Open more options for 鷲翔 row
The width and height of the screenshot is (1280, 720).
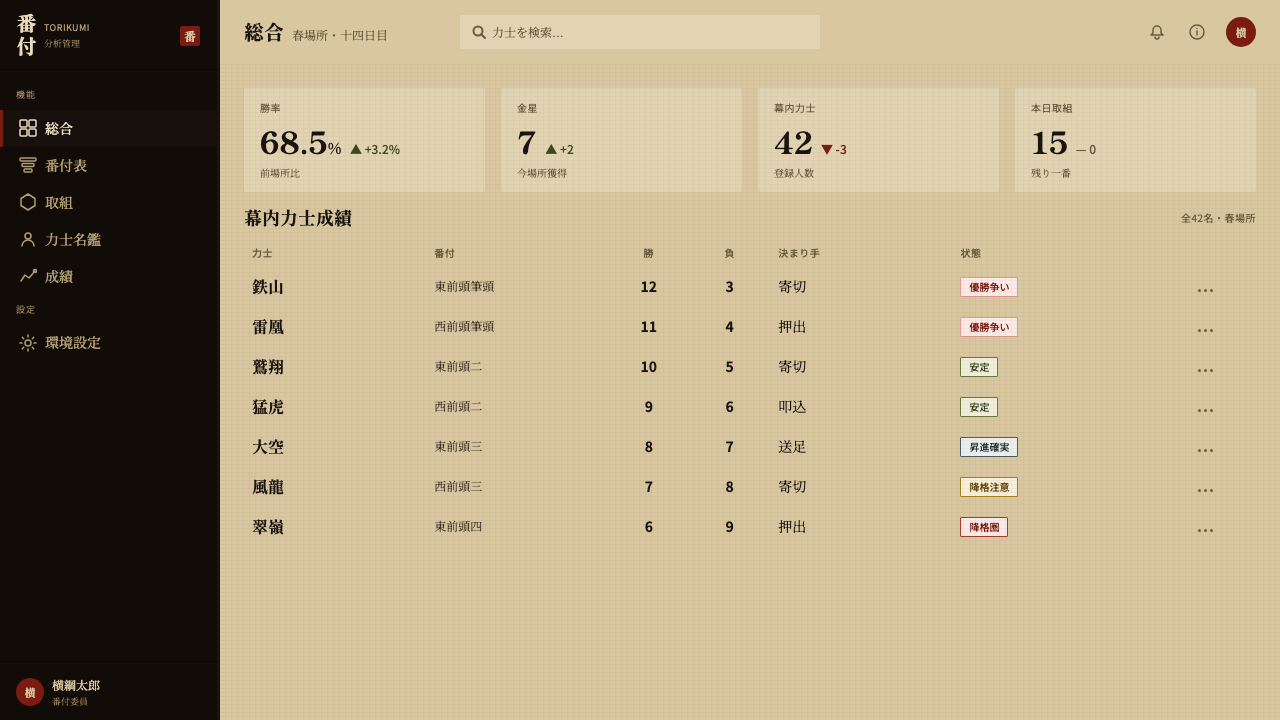(x=1206, y=369)
